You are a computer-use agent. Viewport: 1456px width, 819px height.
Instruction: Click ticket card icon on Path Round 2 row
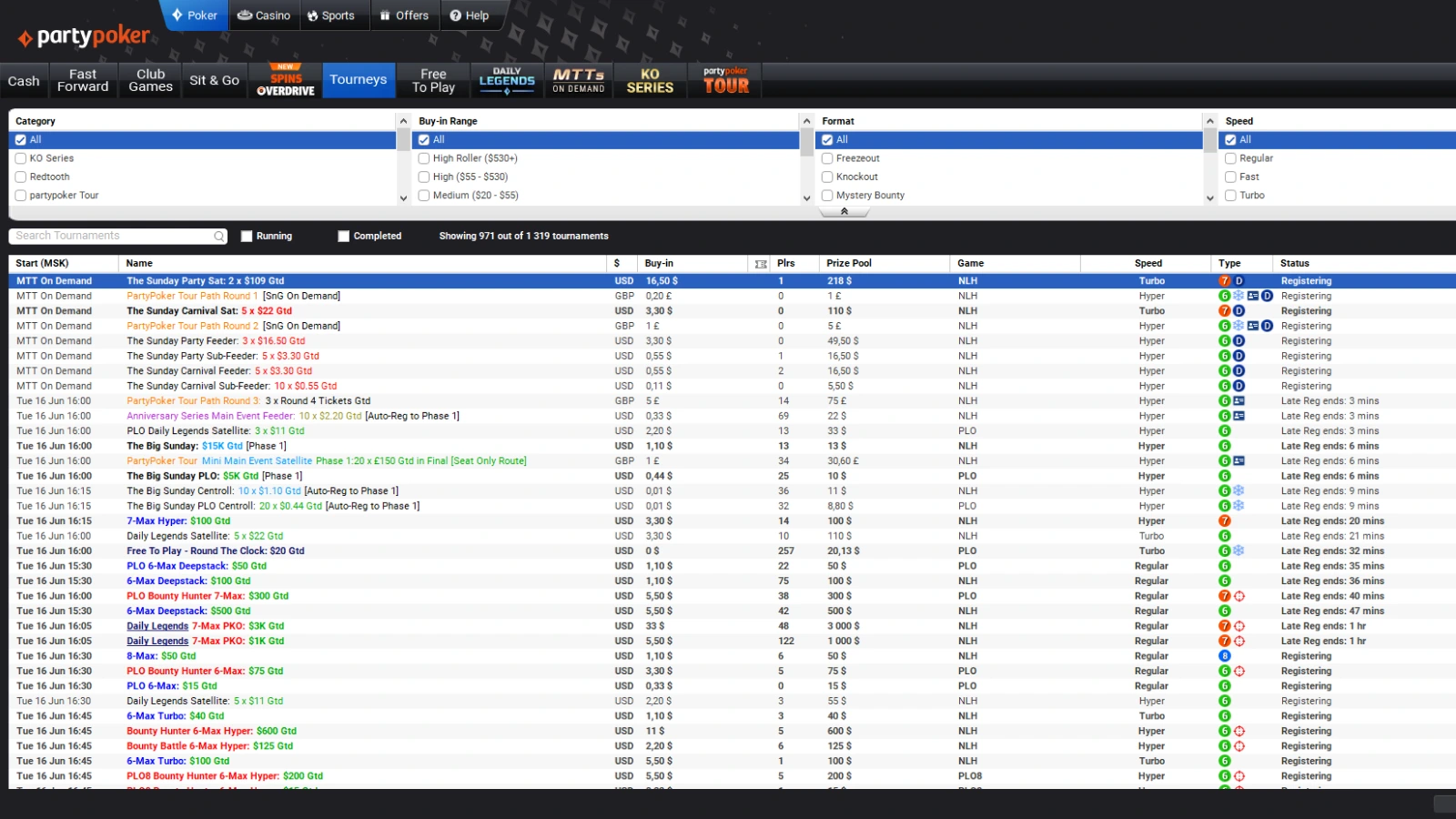click(1253, 326)
